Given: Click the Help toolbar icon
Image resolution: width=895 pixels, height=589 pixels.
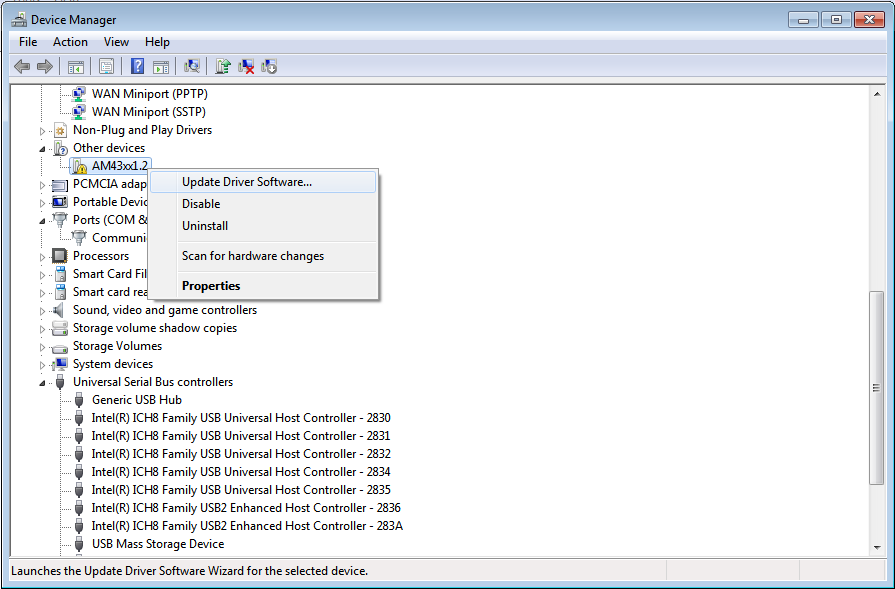Looking at the screenshot, I should 137,66.
